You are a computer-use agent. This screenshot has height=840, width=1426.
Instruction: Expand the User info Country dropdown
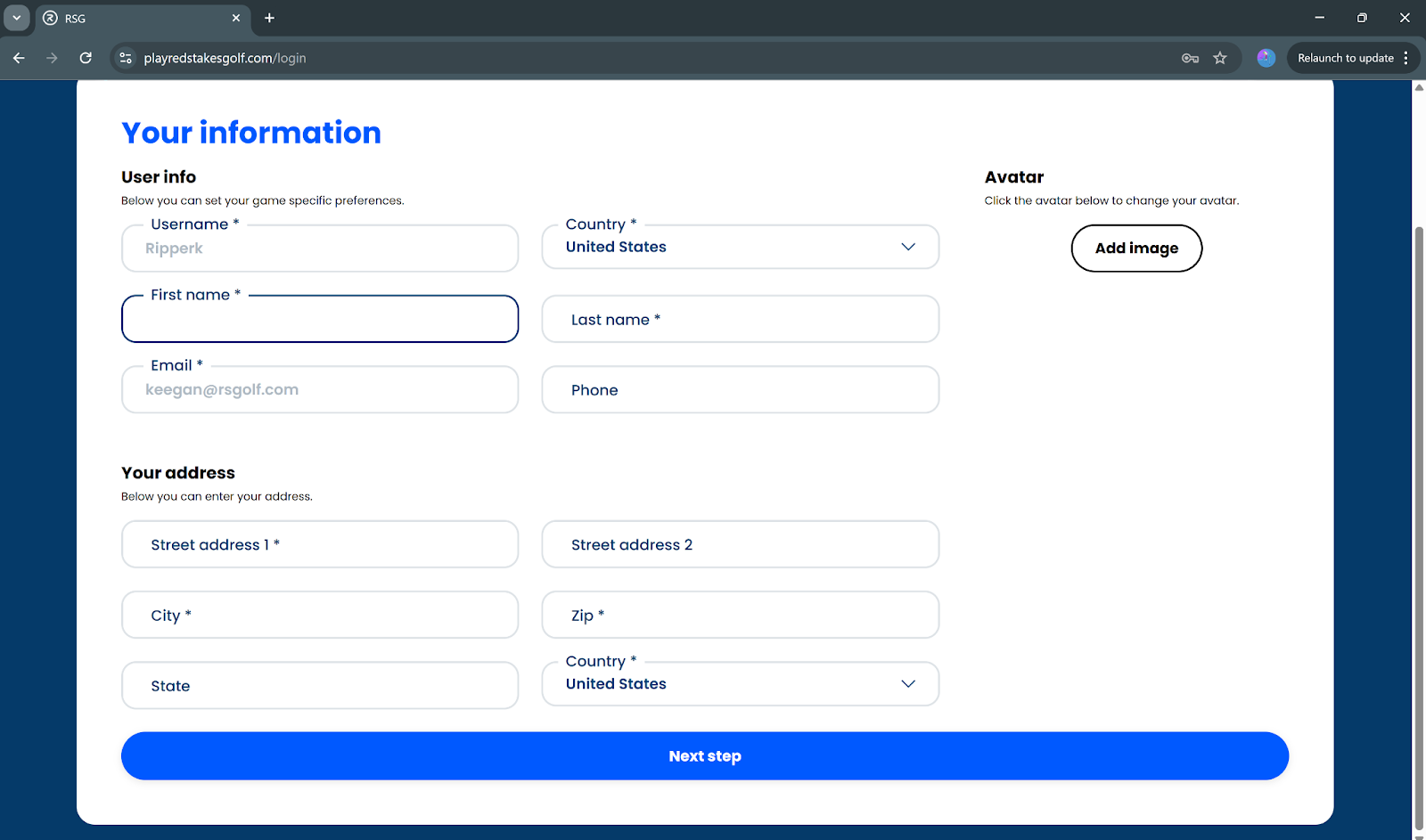click(741, 247)
